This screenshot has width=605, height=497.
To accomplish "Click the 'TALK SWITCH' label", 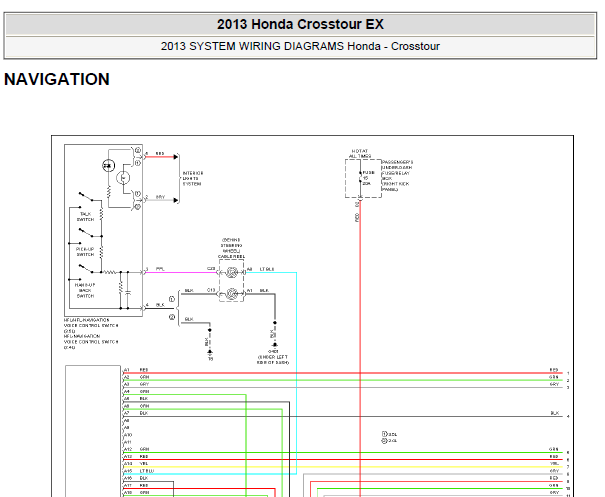I will pyautogui.click(x=85, y=216).
